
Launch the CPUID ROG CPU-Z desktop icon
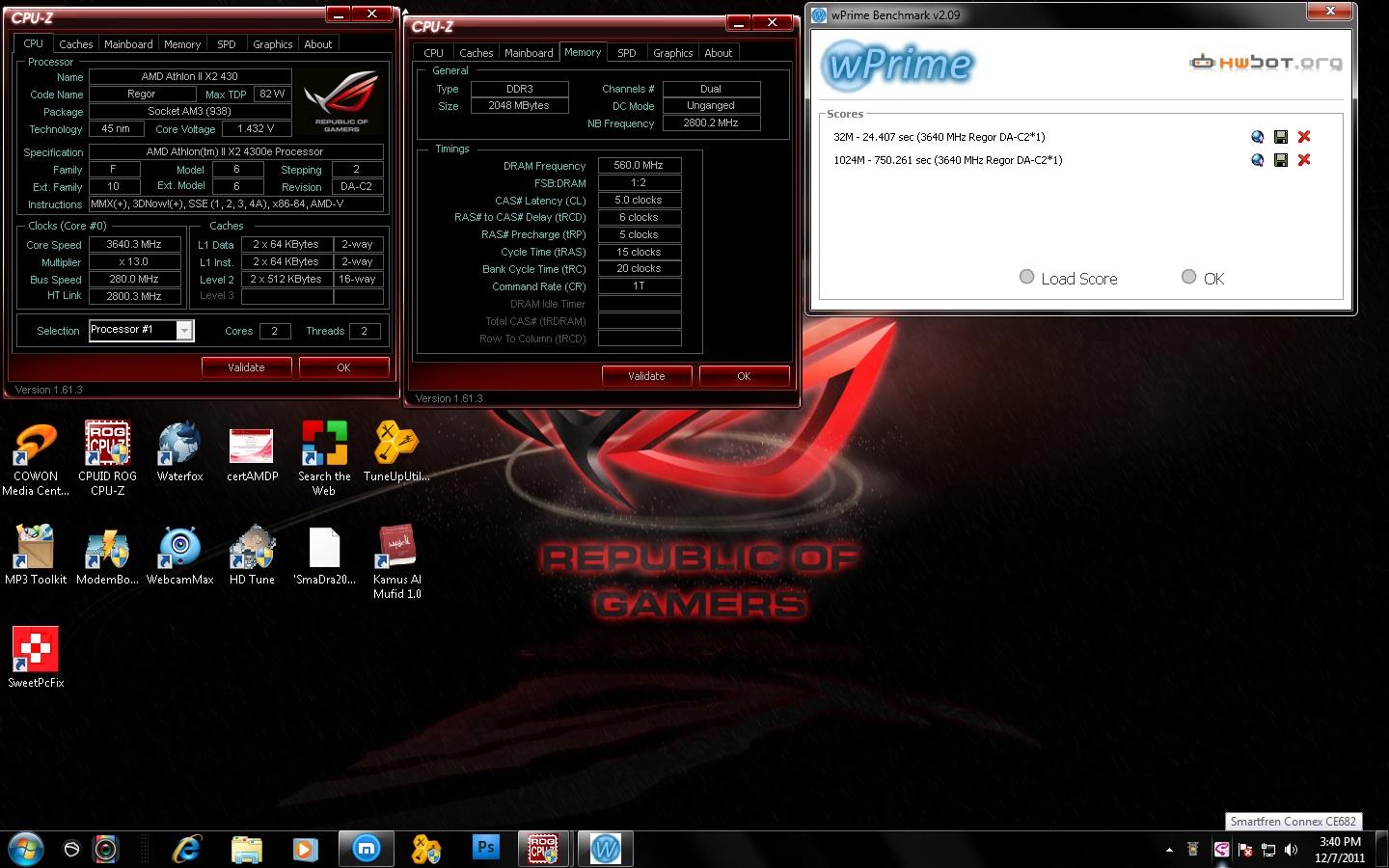tap(107, 459)
